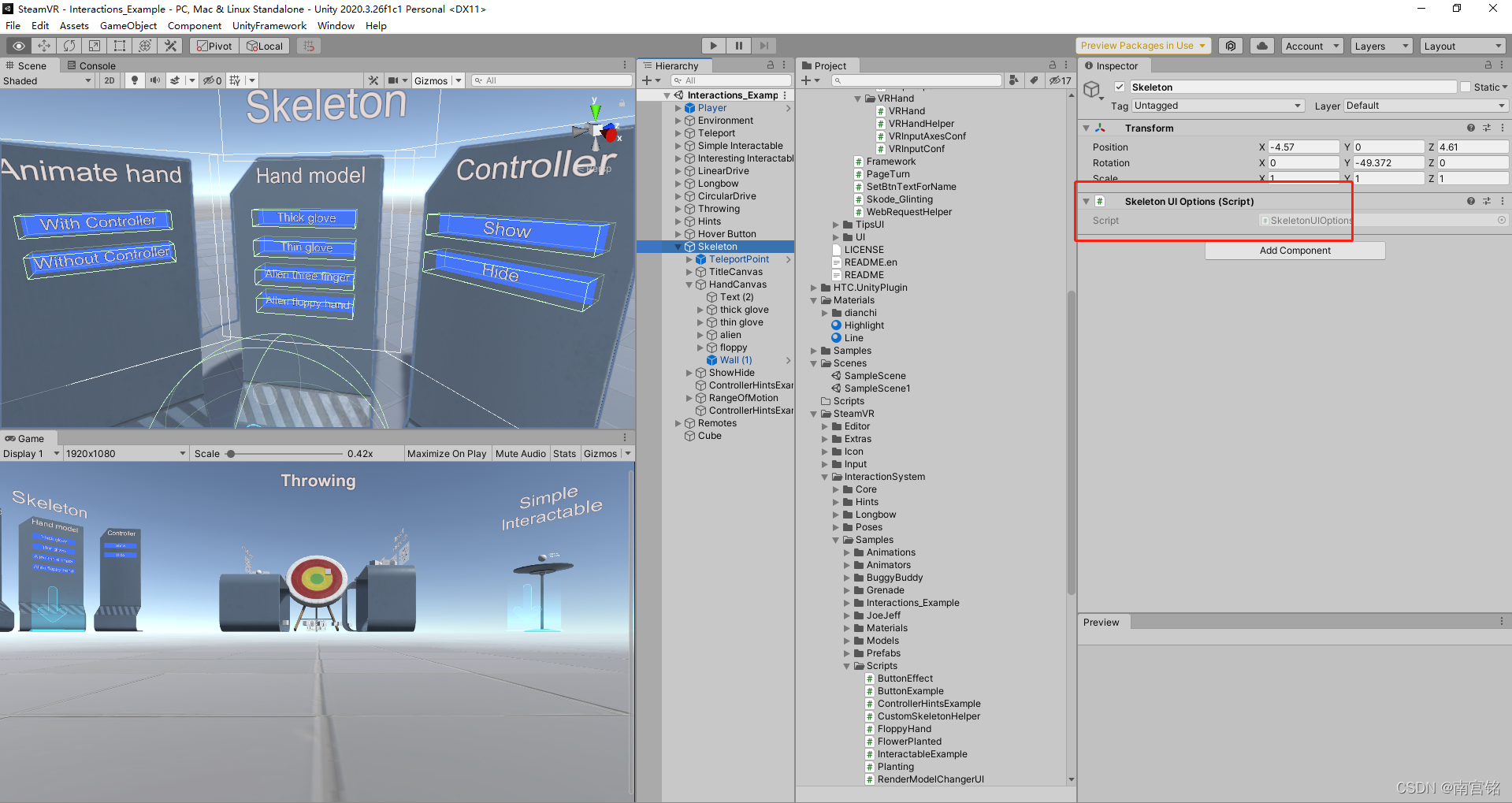Collapse the Transform component foldout
This screenshot has width=1512, height=803.
[x=1086, y=128]
